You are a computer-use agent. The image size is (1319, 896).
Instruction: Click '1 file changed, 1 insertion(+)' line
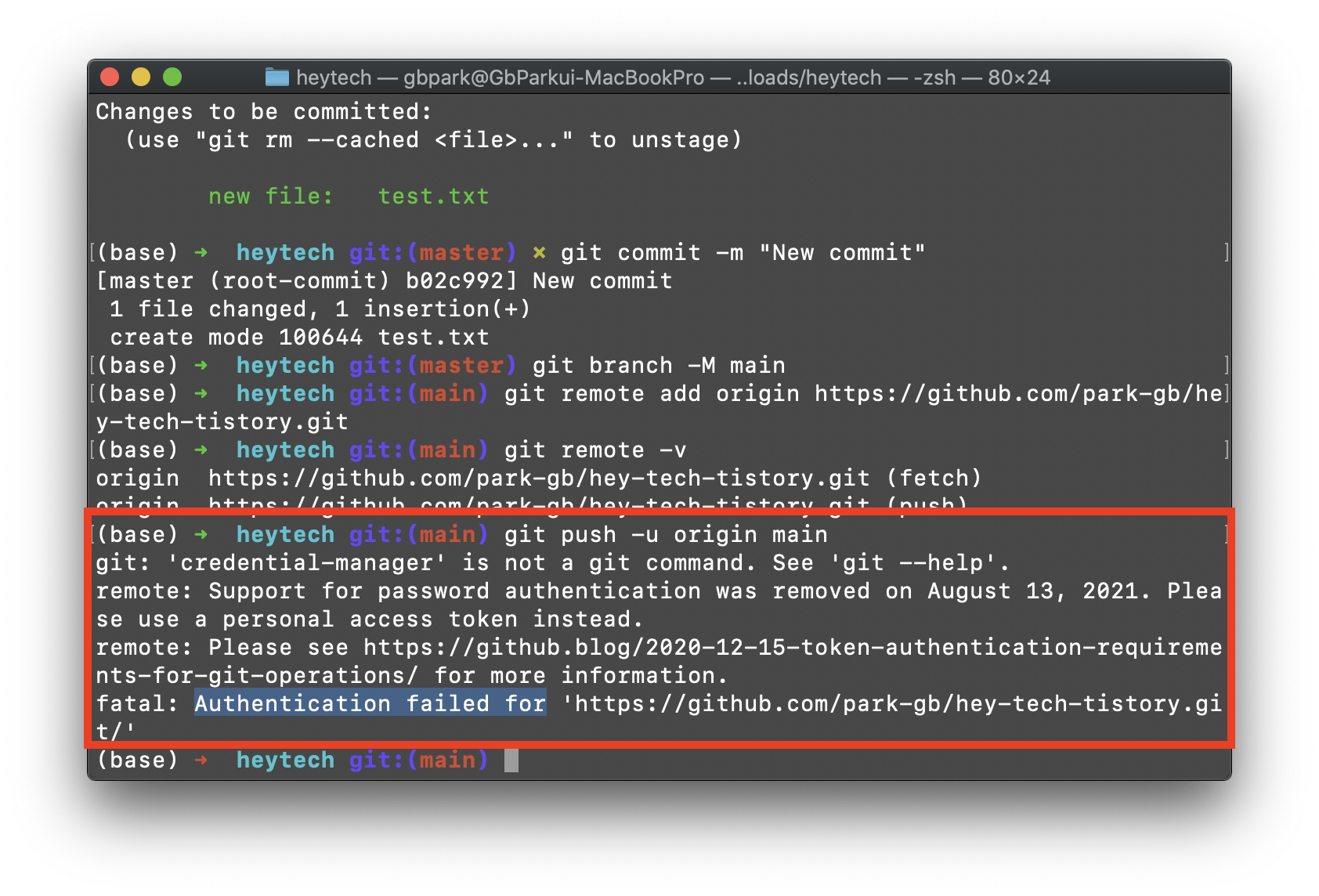coord(320,309)
